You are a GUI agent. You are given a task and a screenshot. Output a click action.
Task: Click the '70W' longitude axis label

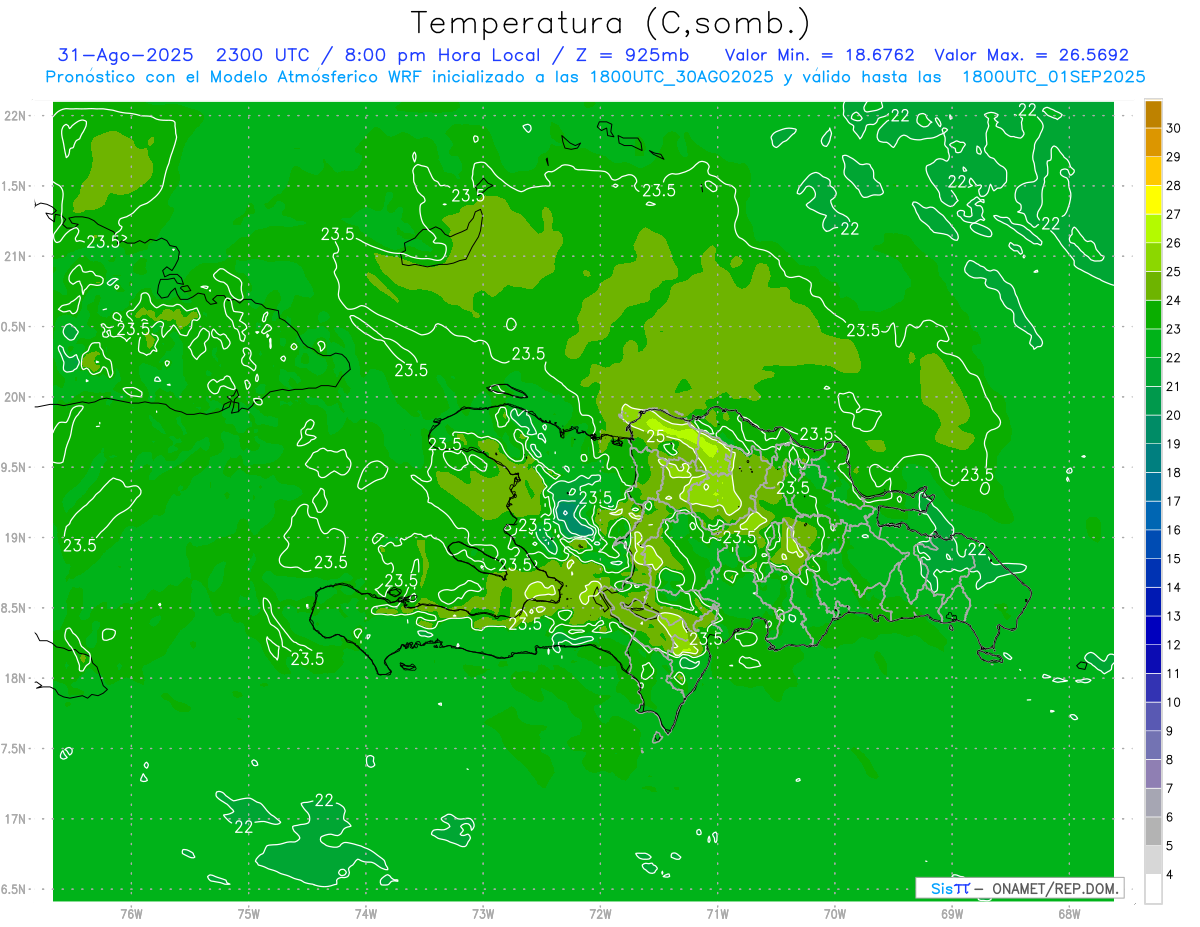[x=834, y=913]
